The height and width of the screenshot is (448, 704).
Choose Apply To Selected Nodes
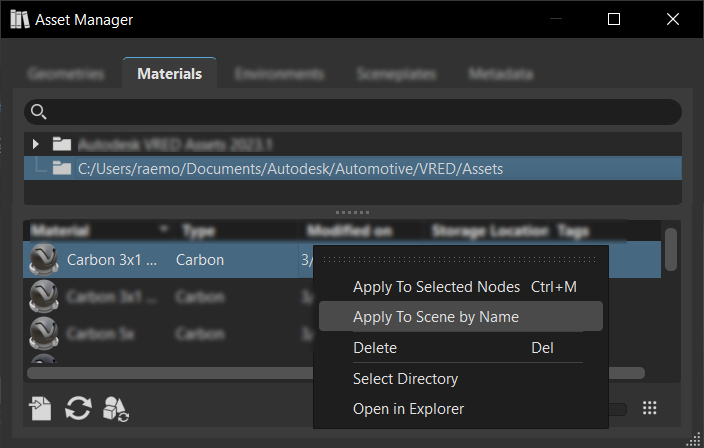tap(436, 287)
